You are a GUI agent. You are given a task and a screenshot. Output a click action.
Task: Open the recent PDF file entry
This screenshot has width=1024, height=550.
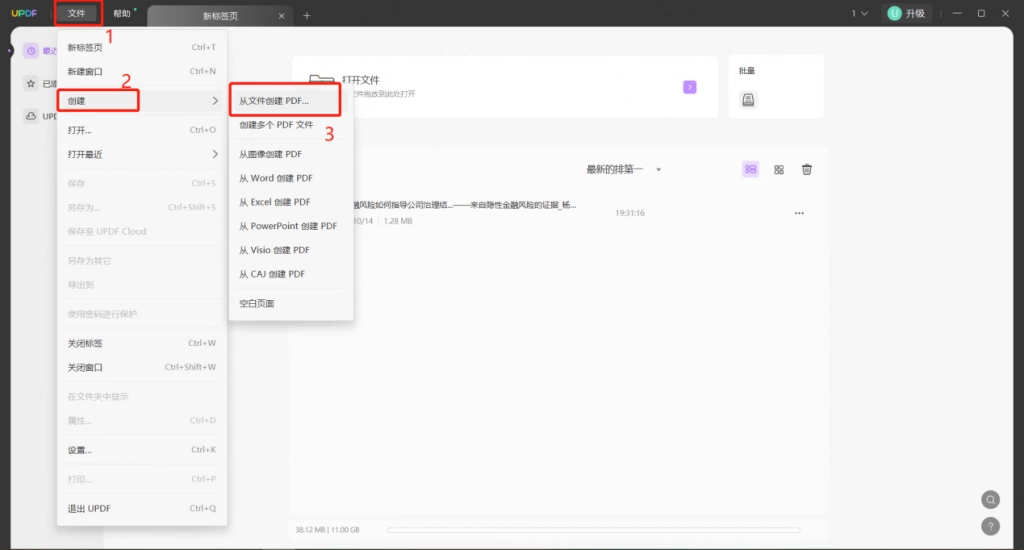pyautogui.click(x=559, y=212)
